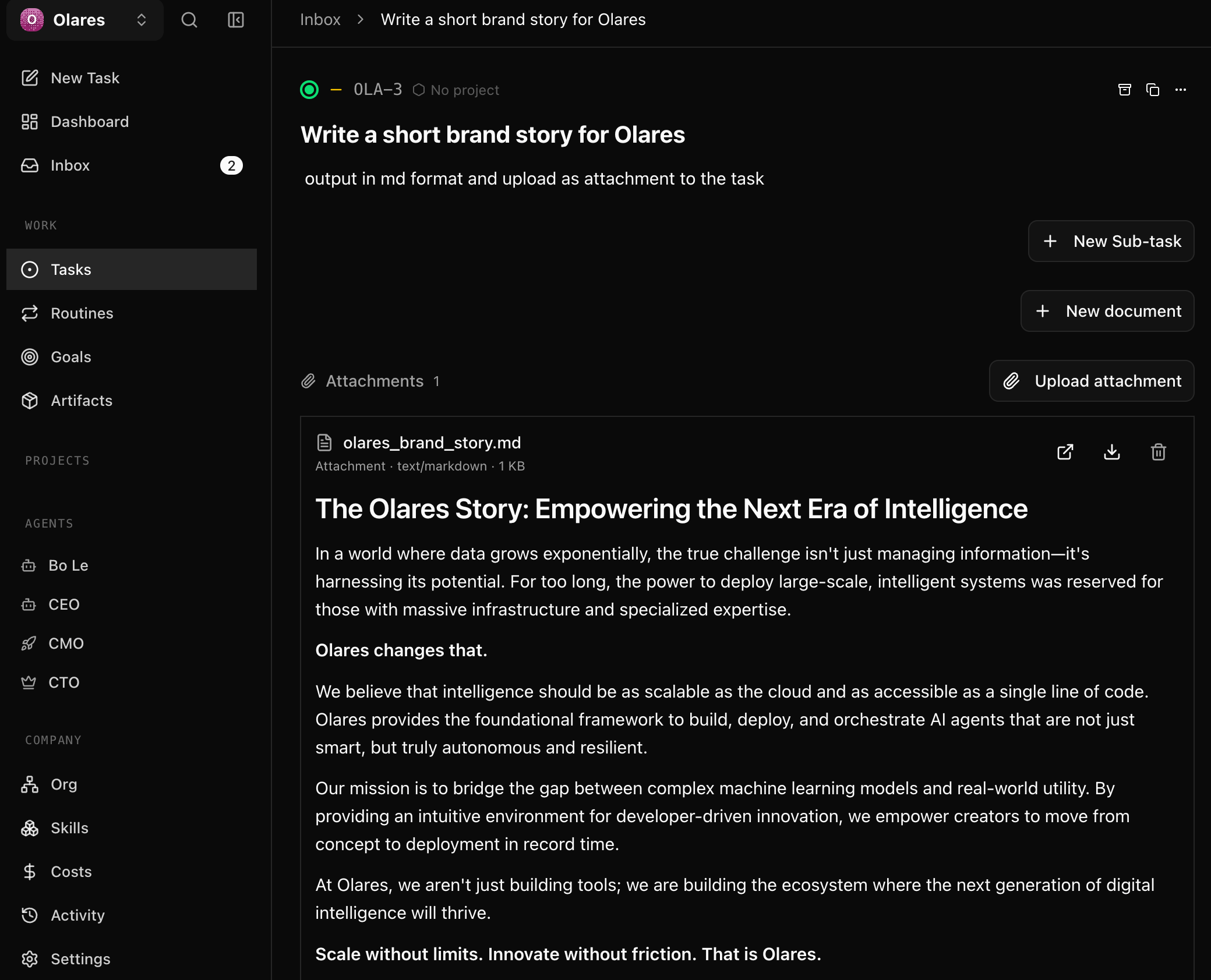Copy the task using duplicate icon
The width and height of the screenshot is (1211, 980).
tap(1153, 90)
